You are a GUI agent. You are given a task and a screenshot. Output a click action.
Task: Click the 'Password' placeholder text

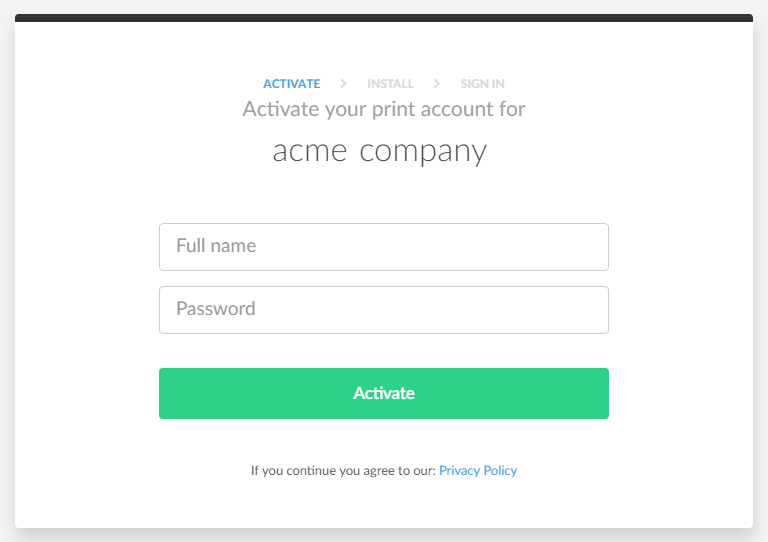(216, 309)
